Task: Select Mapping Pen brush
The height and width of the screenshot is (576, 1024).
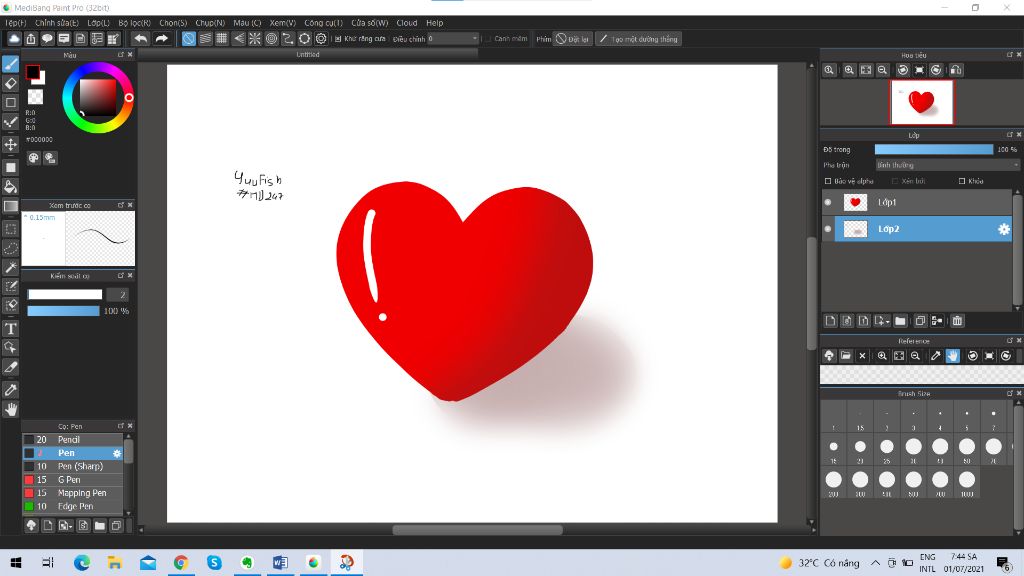Action: [x=73, y=493]
